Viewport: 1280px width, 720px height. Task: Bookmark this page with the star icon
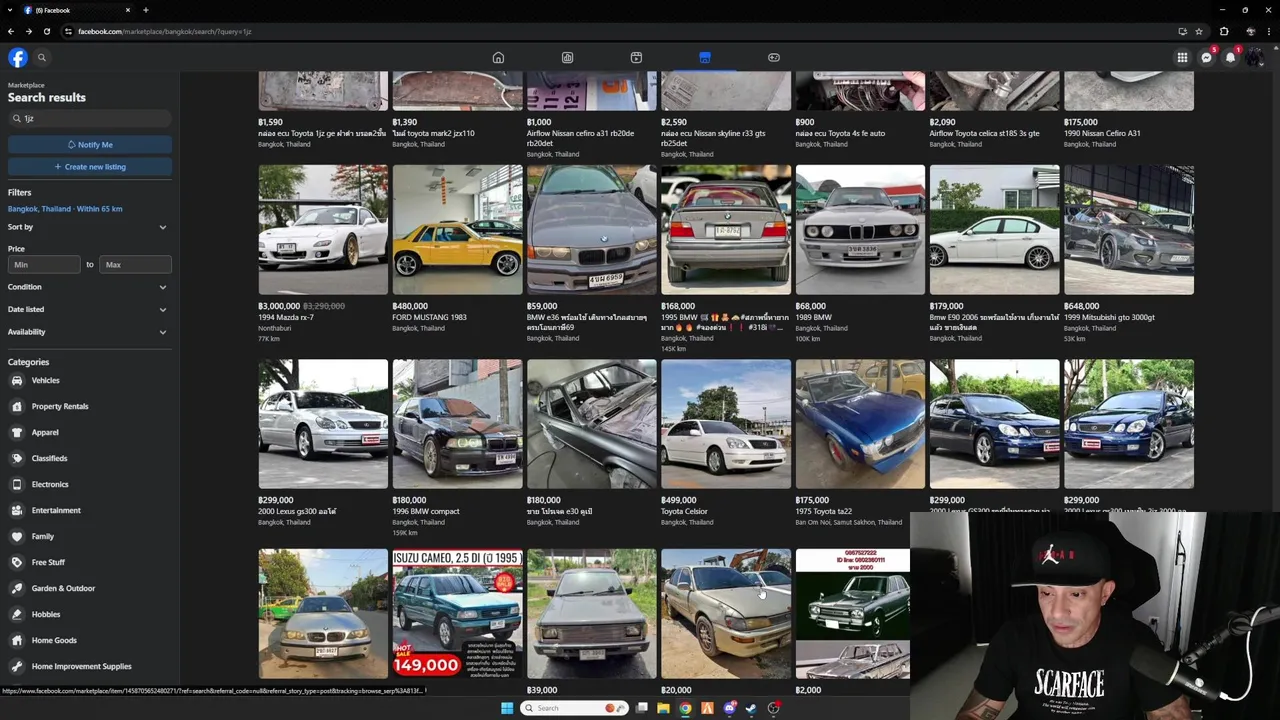1199,31
